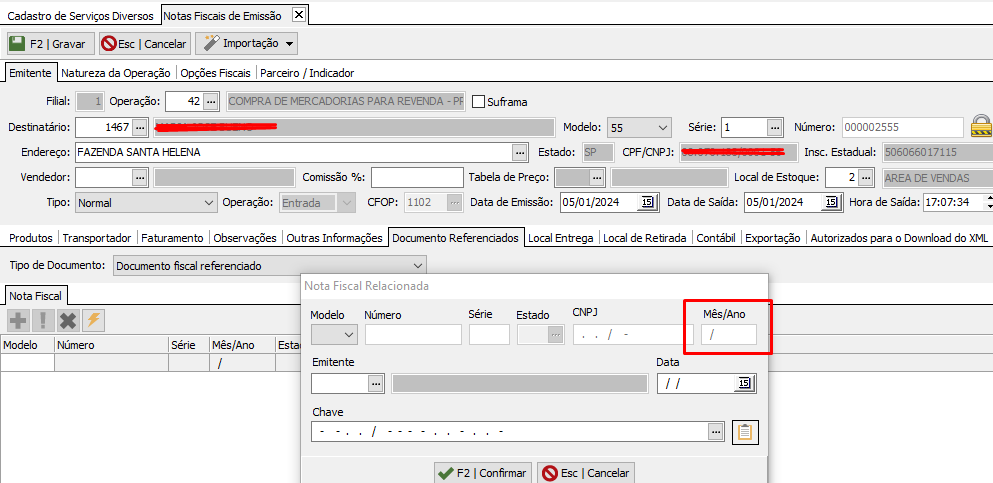The image size is (993, 483).
Task: Expand the Tipo dropdown set to Normal
Action: [208, 202]
